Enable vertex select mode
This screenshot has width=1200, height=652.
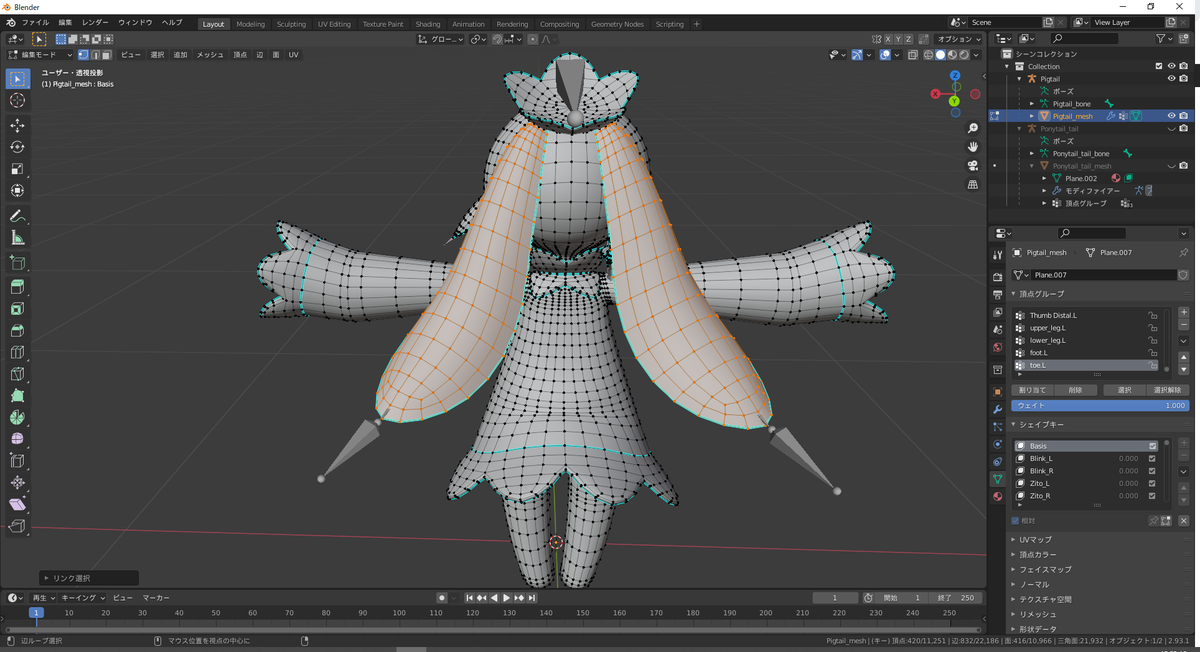pos(82,55)
